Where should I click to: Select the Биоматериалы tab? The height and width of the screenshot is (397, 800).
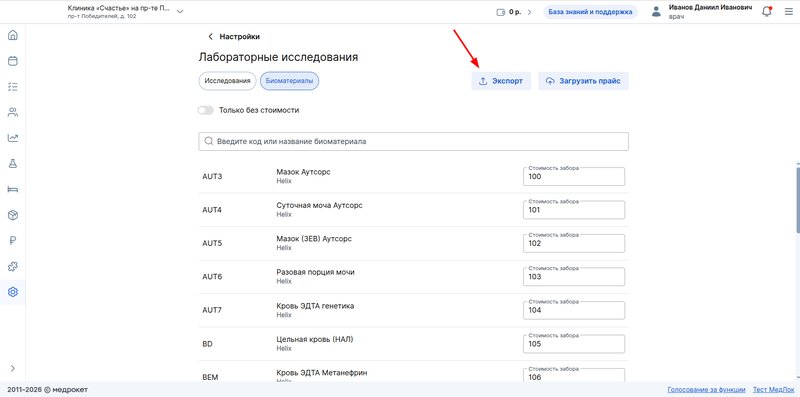pyautogui.click(x=290, y=81)
